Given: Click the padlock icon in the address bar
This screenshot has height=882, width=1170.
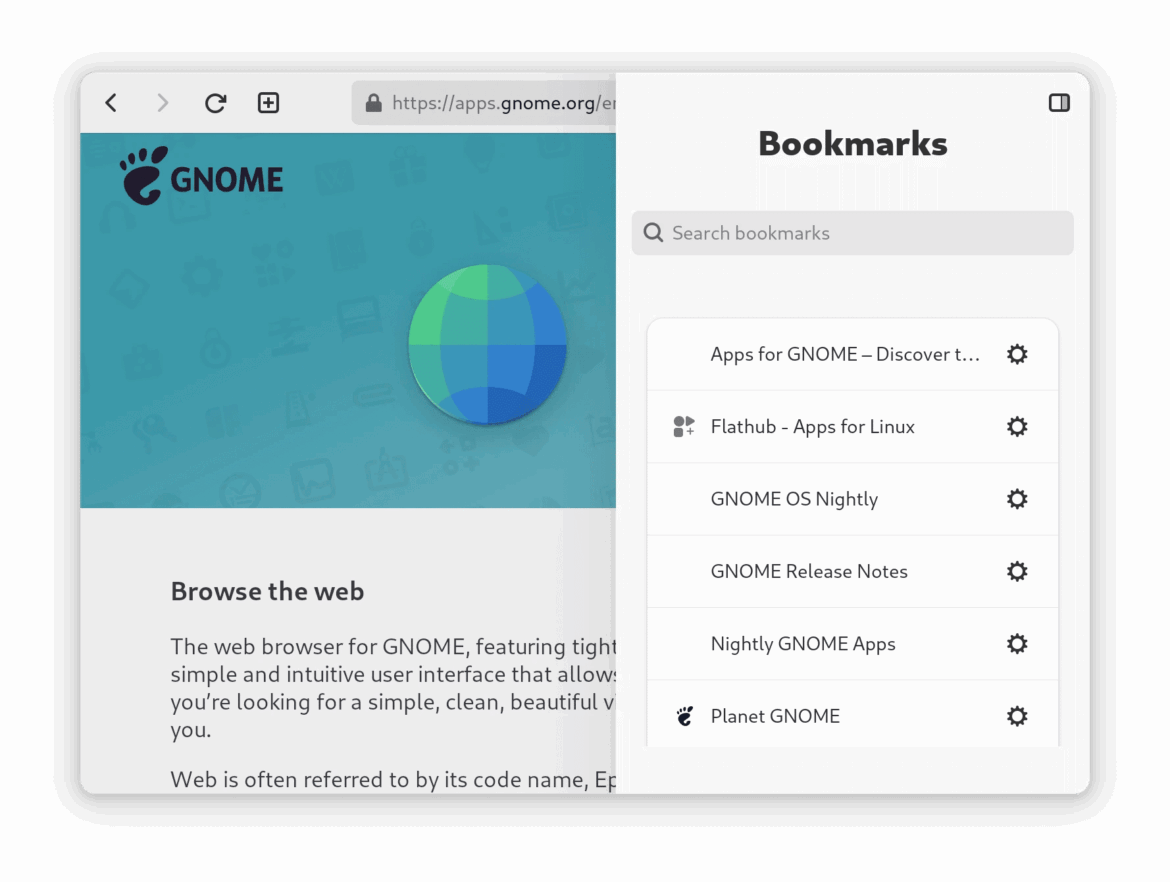Looking at the screenshot, I should (372, 103).
